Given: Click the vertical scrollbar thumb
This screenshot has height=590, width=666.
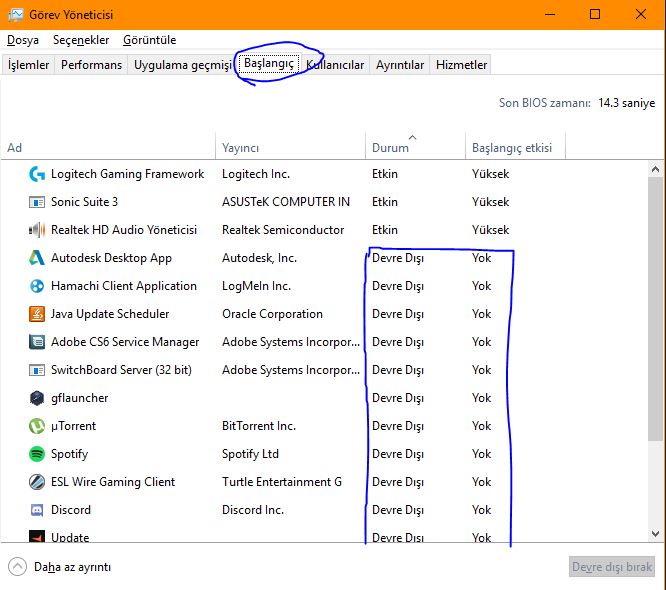Looking at the screenshot, I should pos(655,309).
